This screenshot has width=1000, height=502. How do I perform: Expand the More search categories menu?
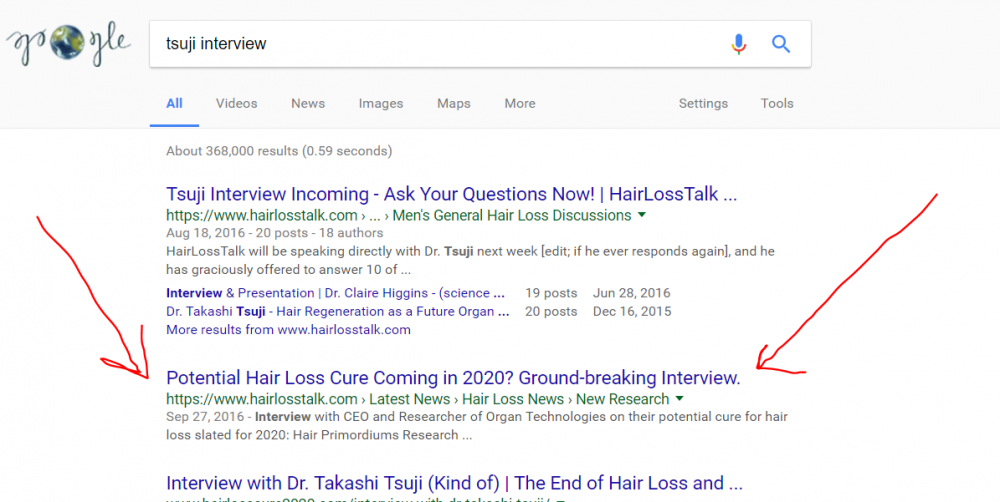tap(520, 103)
